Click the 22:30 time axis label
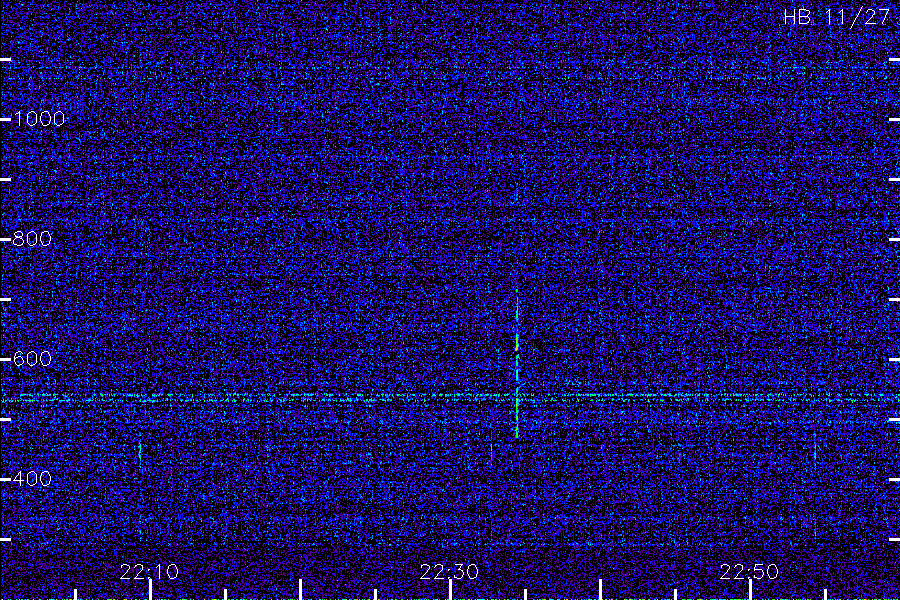The image size is (900, 600). tap(449, 572)
